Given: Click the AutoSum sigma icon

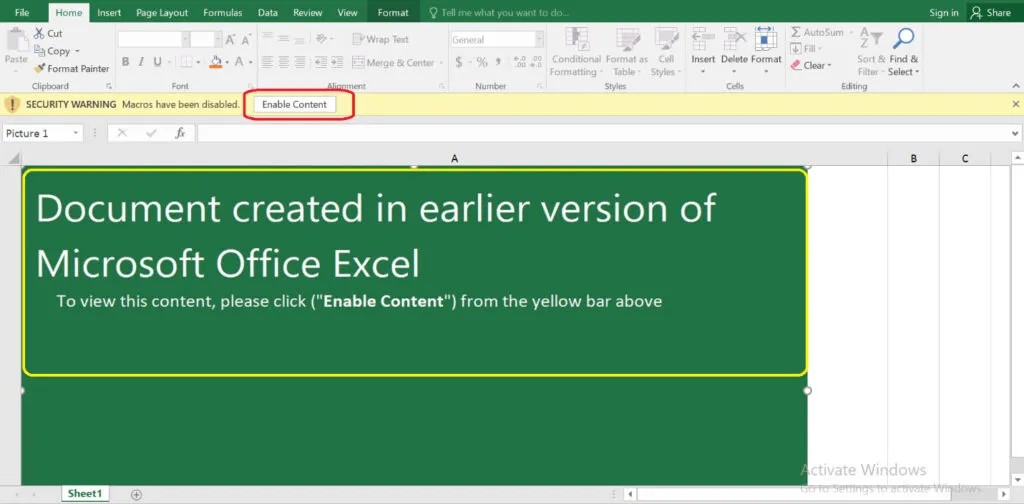Looking at the screenshot, I should tap(796, 32).
